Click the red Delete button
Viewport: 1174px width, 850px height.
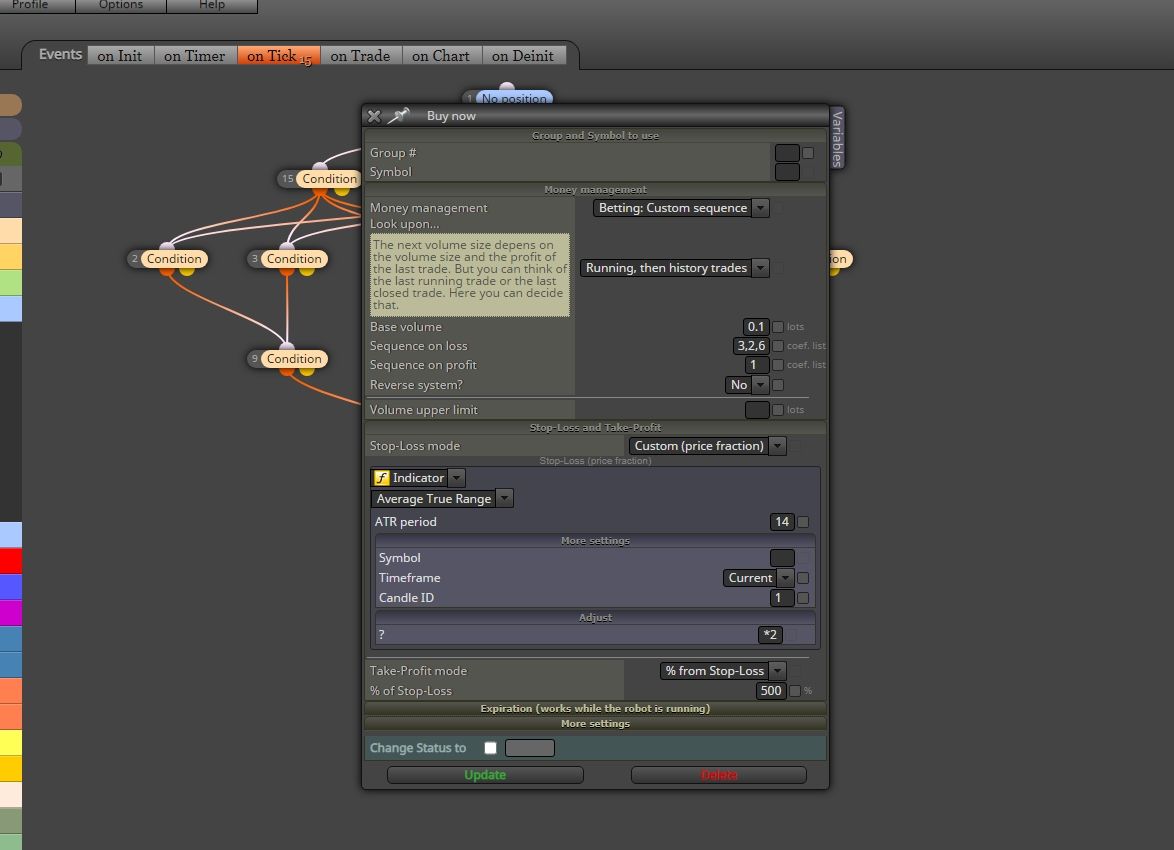pyautogui.click(x=719, y=775)
